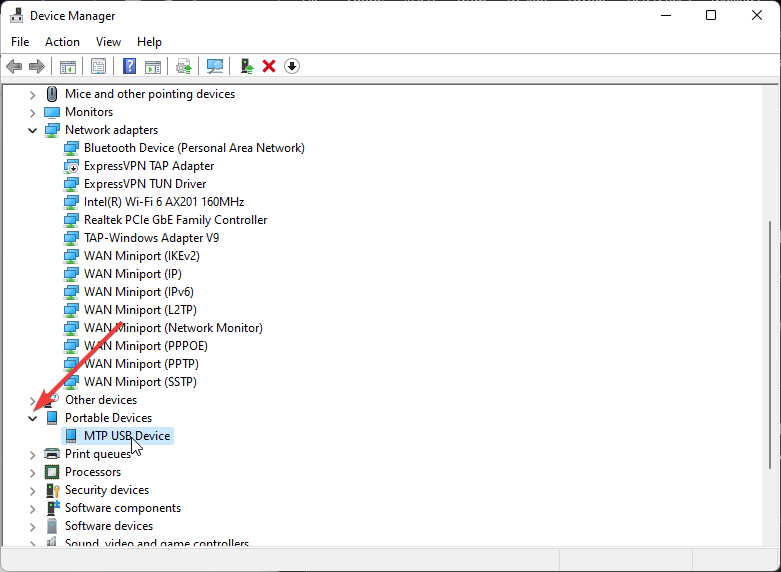Expand the Monitors node

point(32,113)
